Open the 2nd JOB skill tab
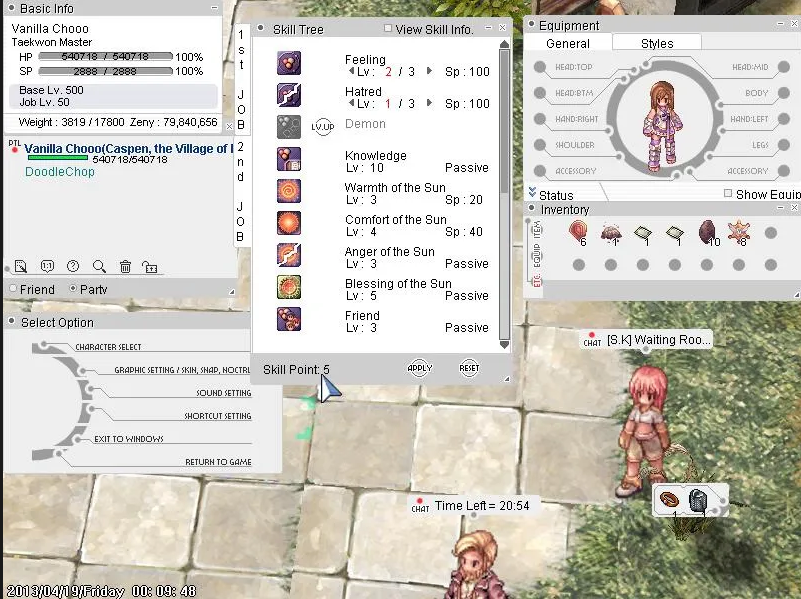Screen dimensions: 801x599 tap(241, 190)
